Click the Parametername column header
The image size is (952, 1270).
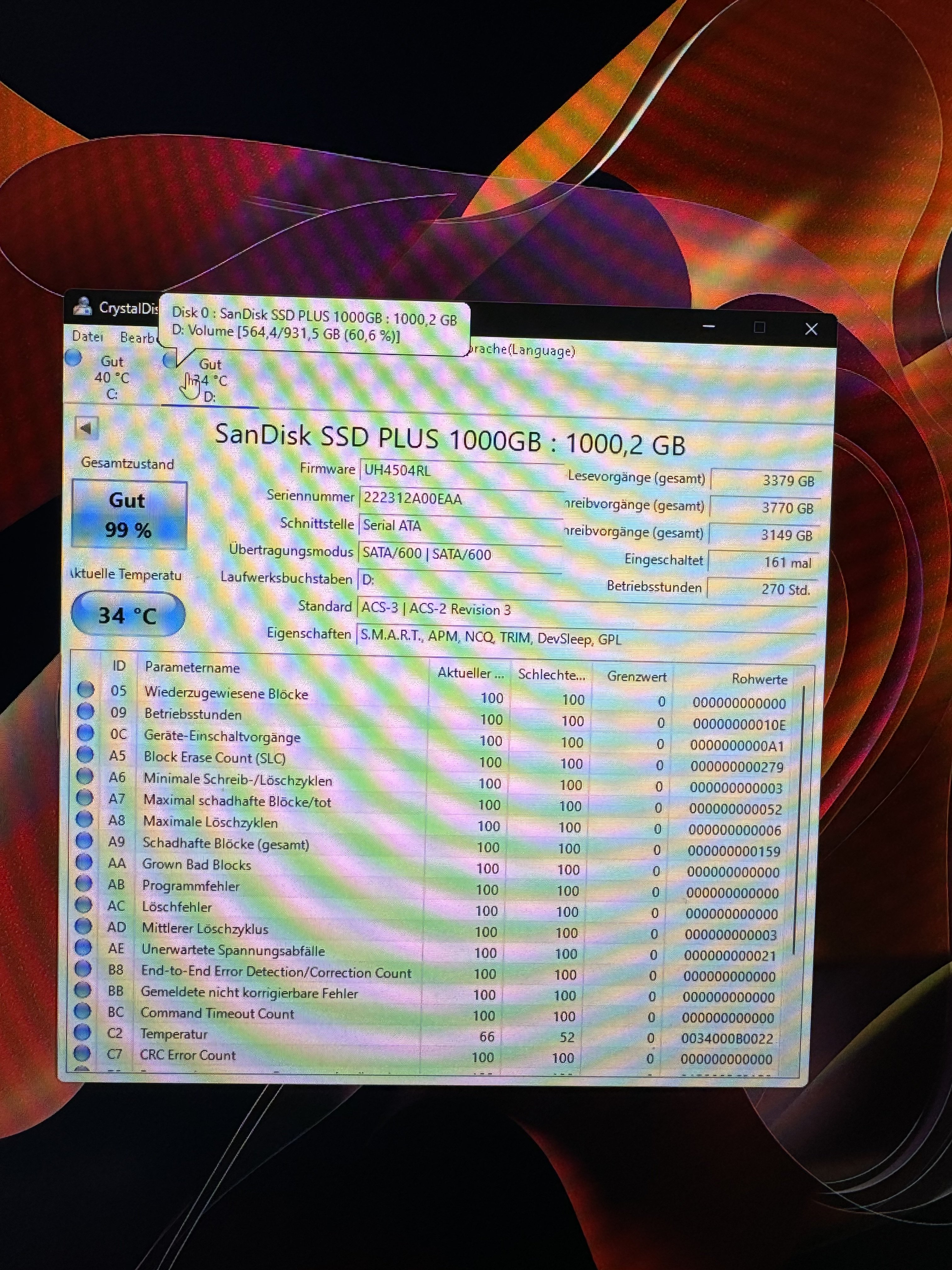tap(192, 668)
